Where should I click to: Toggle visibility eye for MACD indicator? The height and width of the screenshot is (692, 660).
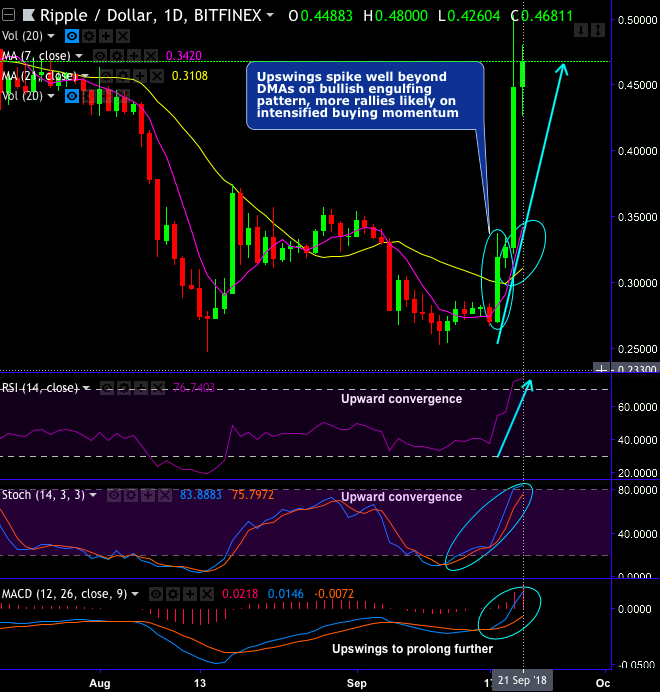click(x=156, y=594)
